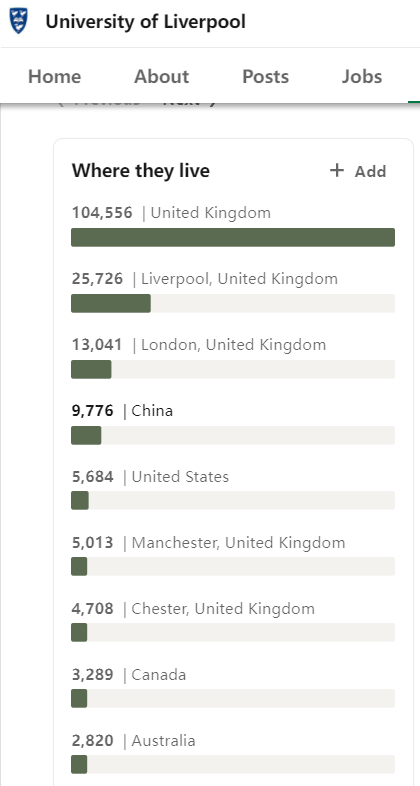The image size is (420, 786).
Task: Click the Liverpool, United Kingdom label text
Action: [x=240, y=279]
